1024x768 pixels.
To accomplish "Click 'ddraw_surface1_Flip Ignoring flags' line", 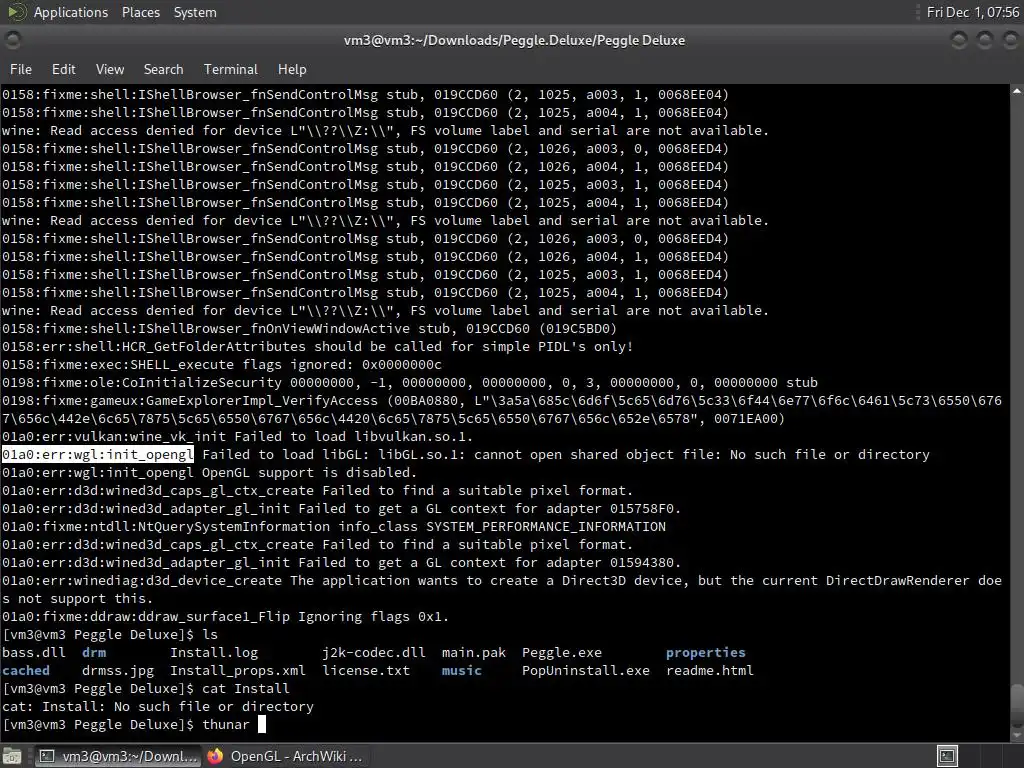I will tap(225, 617).
